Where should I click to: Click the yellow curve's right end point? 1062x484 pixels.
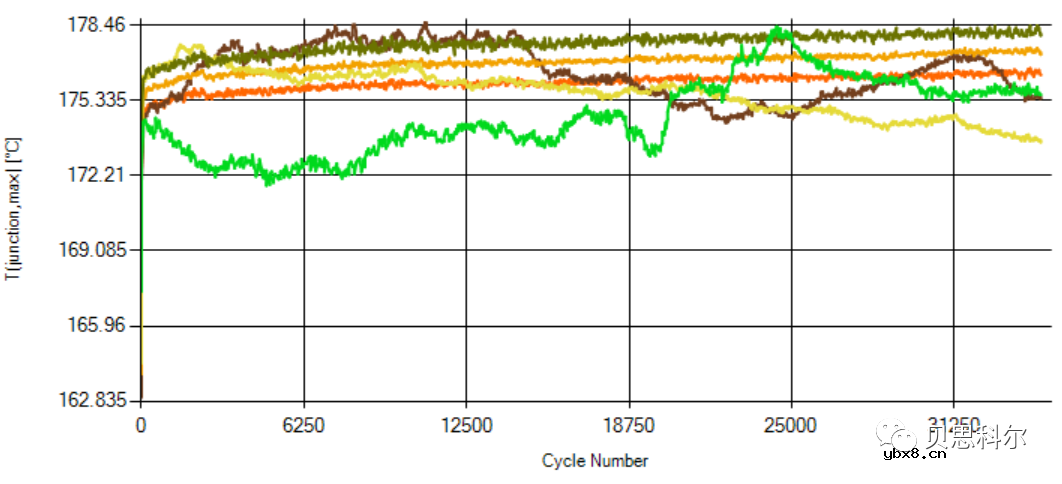(1040, 140)
